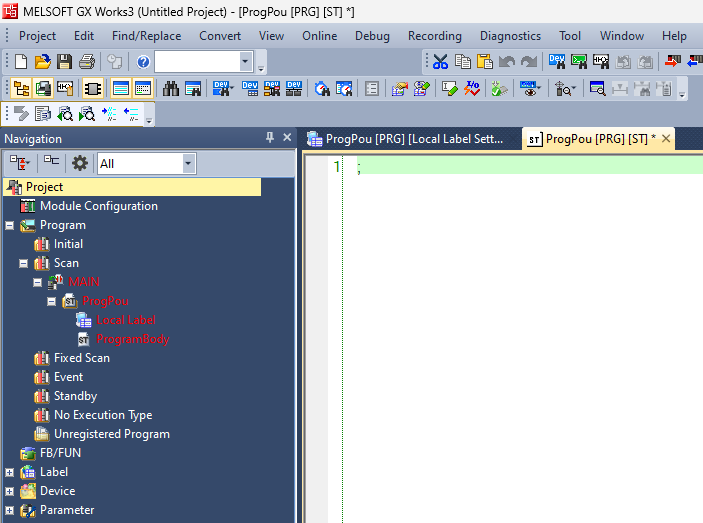This screenshot has width=703, height=523.
Task: Switch to ProgPou Local Label Setting tab
Action: click(408, 139)
